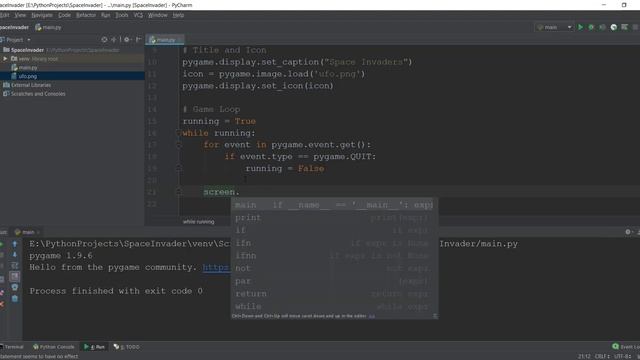The image size is (640, 360).
Task: Collapse the for event loop fold marker
Action: [x=178, y=145]
